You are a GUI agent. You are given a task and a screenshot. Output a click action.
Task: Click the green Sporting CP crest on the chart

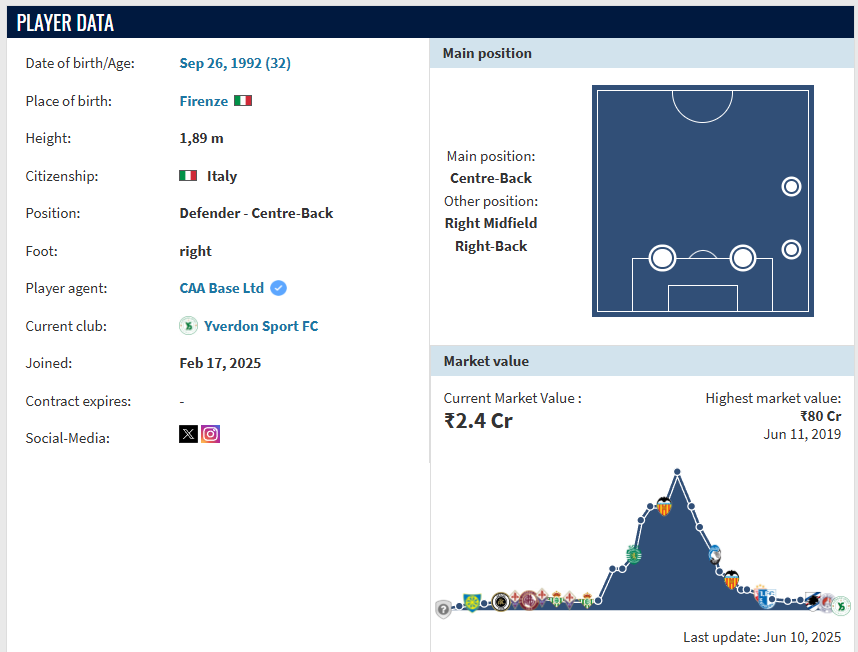[x=634, y=555]
